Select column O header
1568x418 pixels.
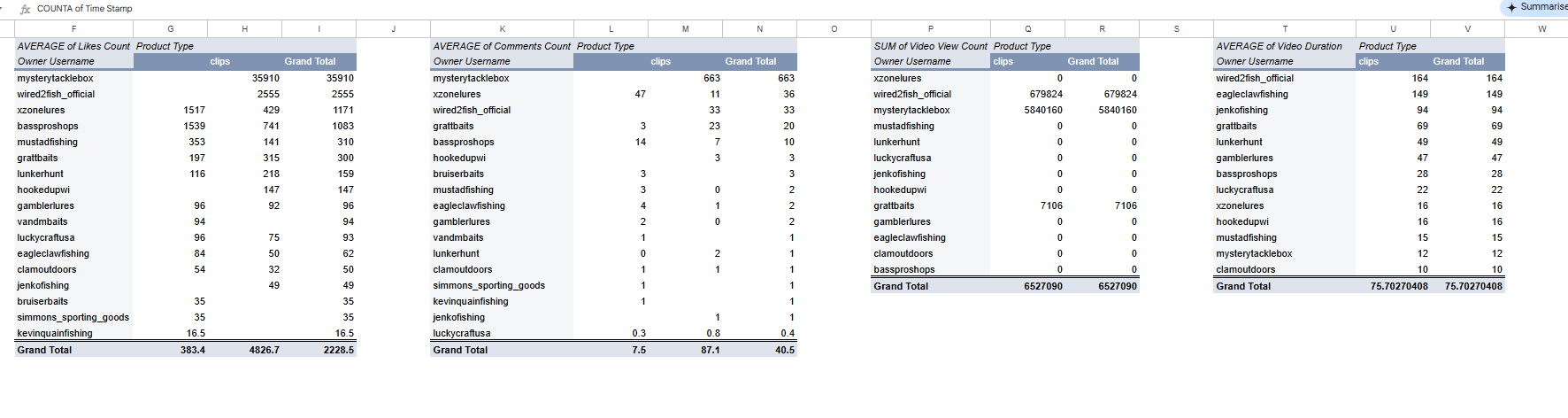pyautogui.click(x=834, y=28)
